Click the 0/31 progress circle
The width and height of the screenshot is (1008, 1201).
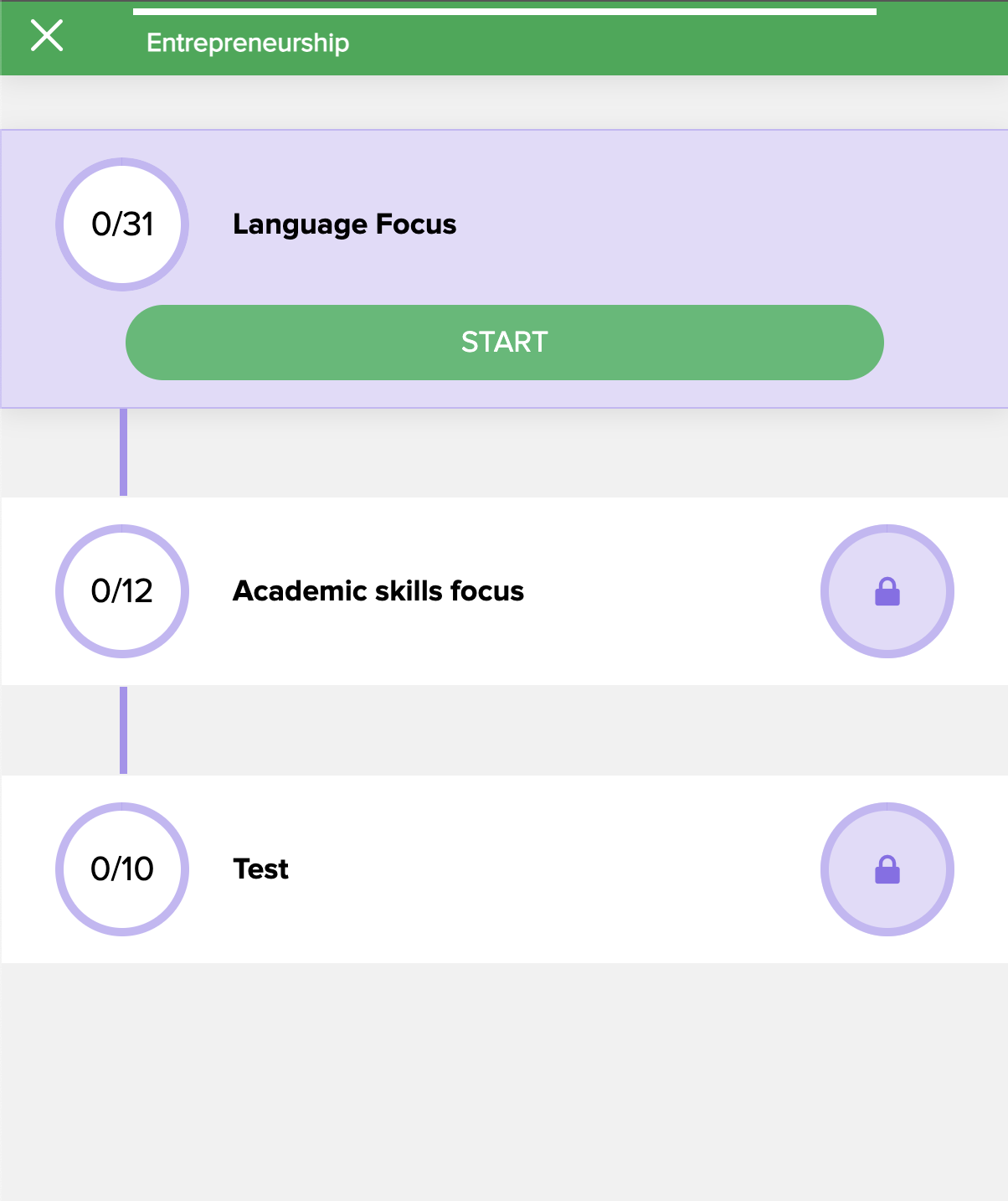122,224
